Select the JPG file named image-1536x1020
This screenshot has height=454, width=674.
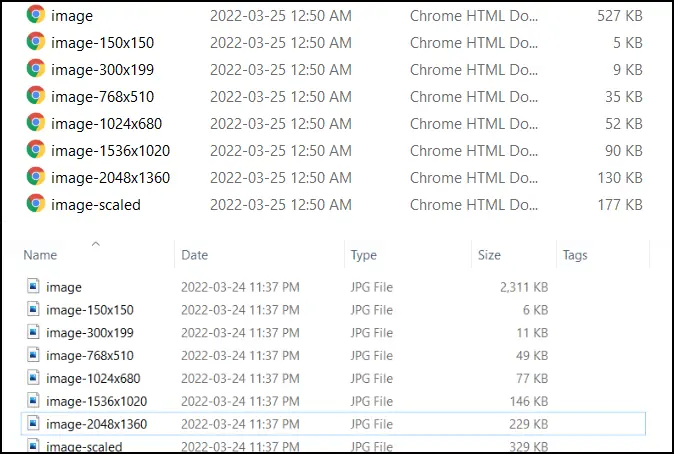point(95,401)
